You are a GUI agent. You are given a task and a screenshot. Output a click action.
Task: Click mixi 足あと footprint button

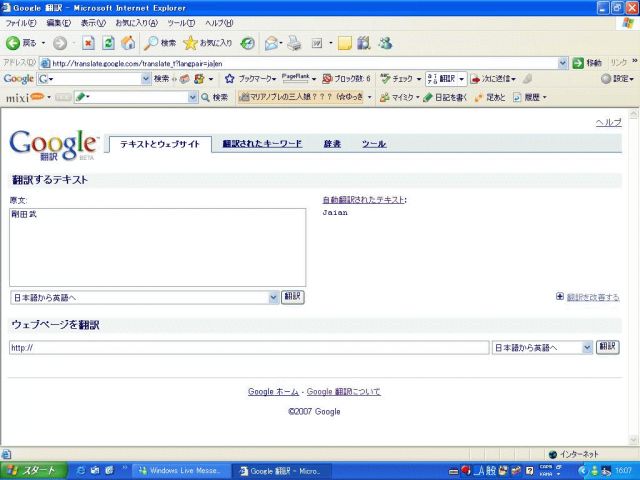490,97
